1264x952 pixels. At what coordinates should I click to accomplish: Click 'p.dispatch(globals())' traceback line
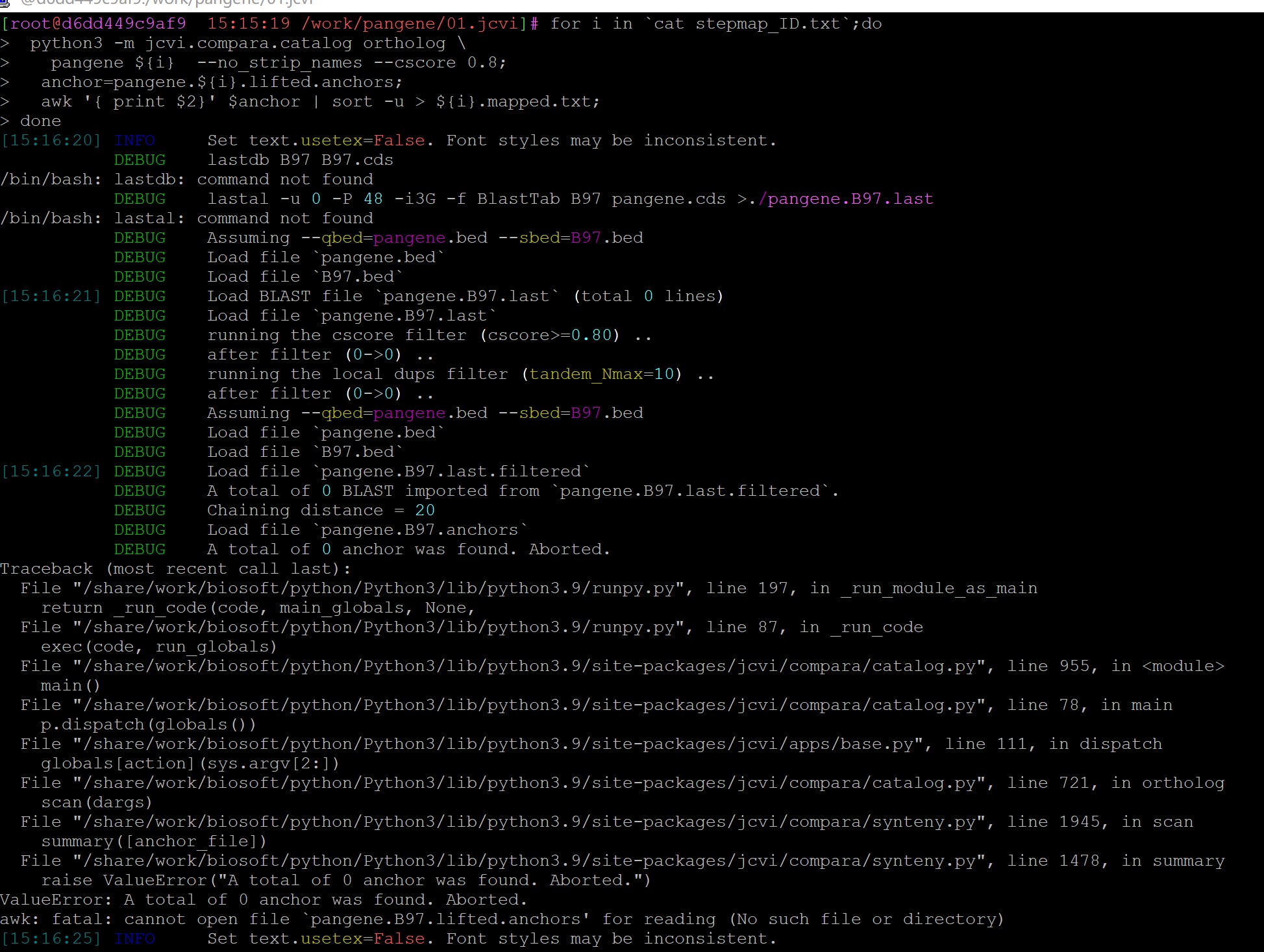point(149,725)
